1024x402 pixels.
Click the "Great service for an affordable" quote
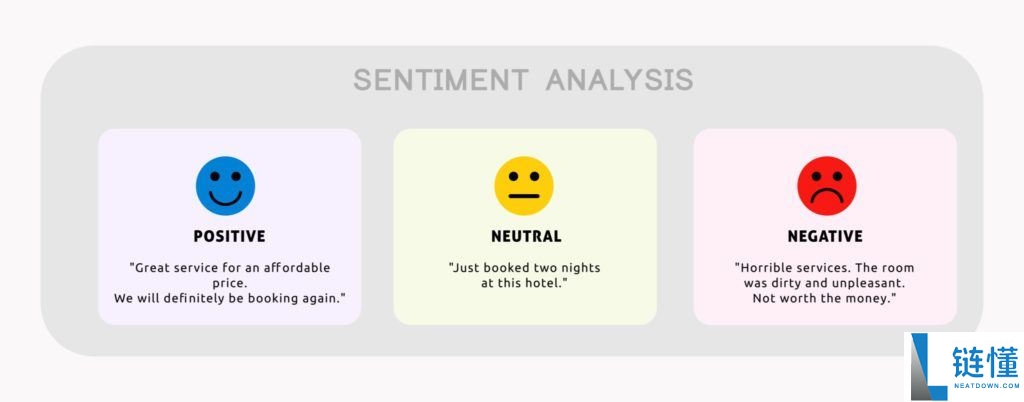point(230,268)
